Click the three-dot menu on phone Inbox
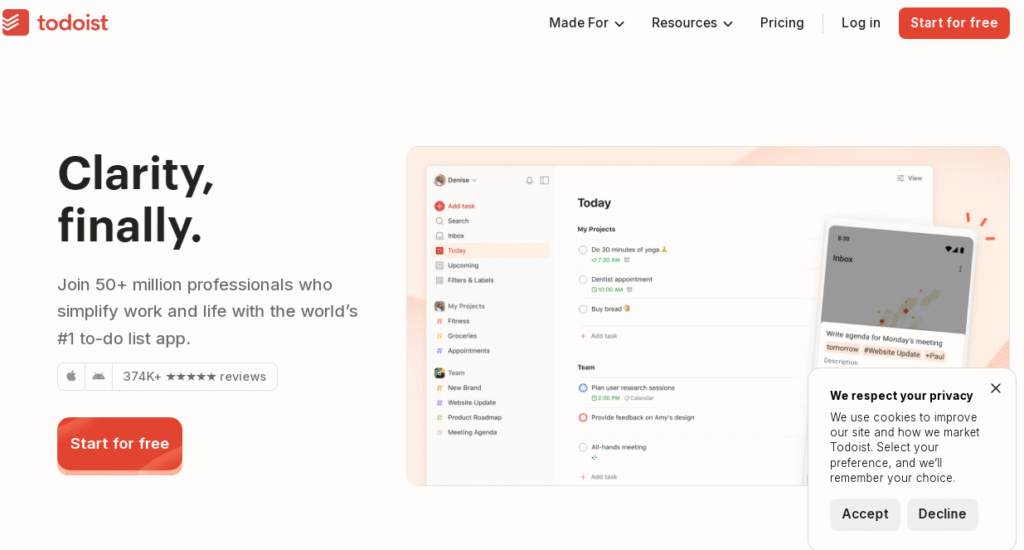The height and width of the screenshot is (550, 1024). pos(960,269)
